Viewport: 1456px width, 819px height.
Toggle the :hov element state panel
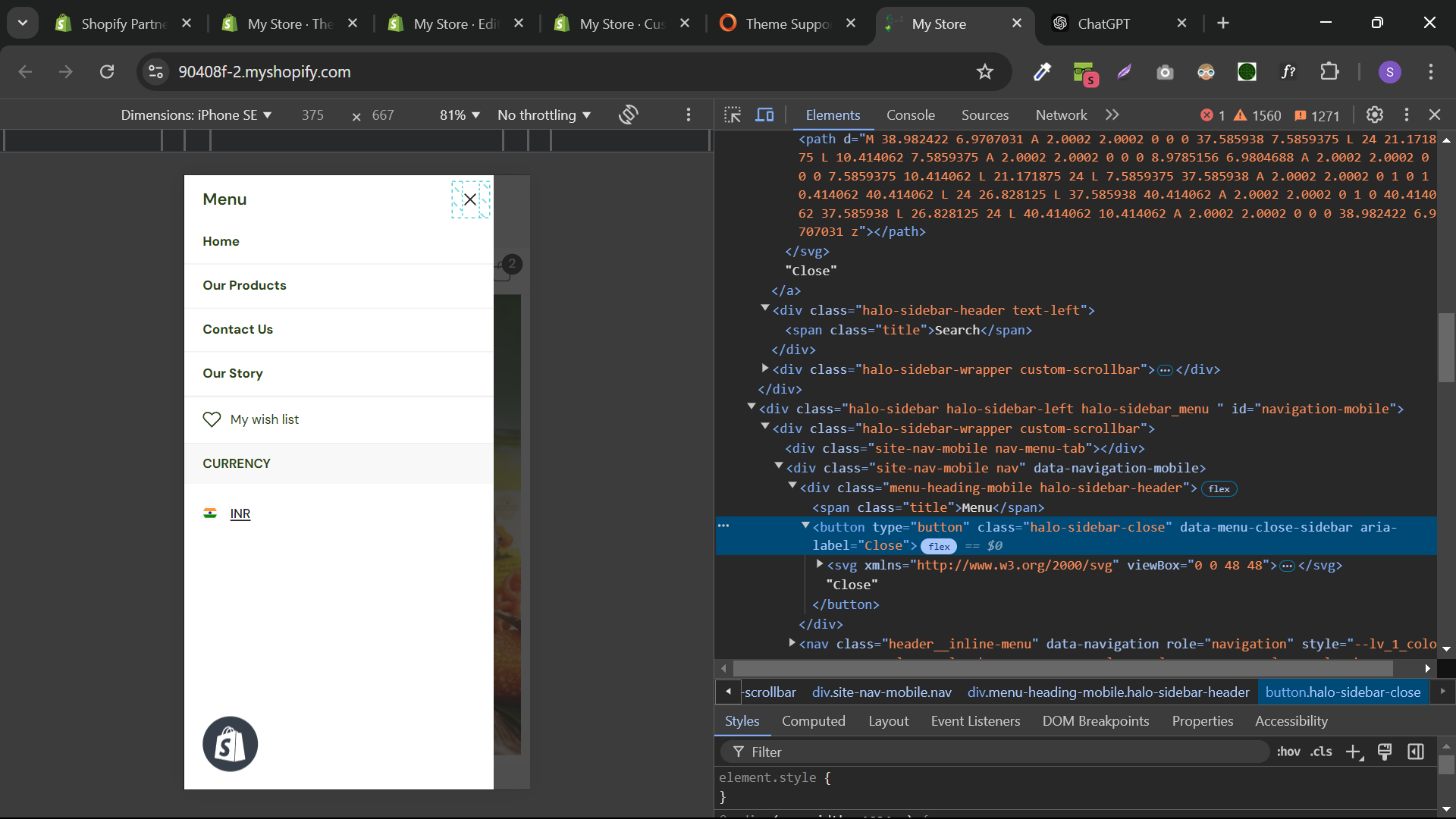[x=1288, y=752]
